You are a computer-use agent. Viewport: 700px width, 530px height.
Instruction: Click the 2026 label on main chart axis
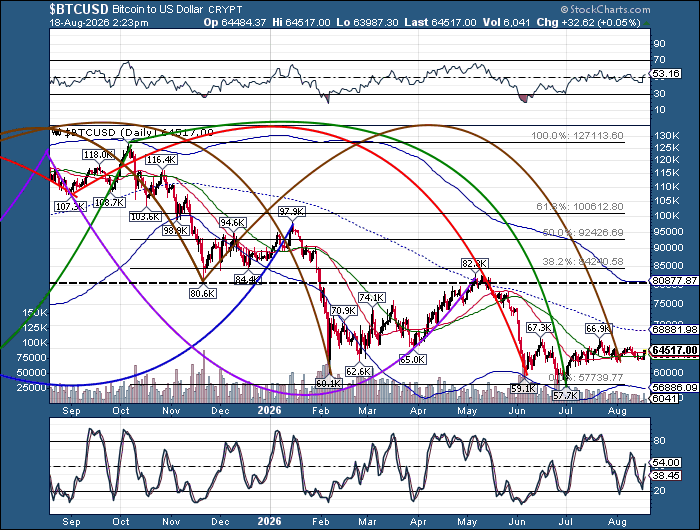coord(270,410)
